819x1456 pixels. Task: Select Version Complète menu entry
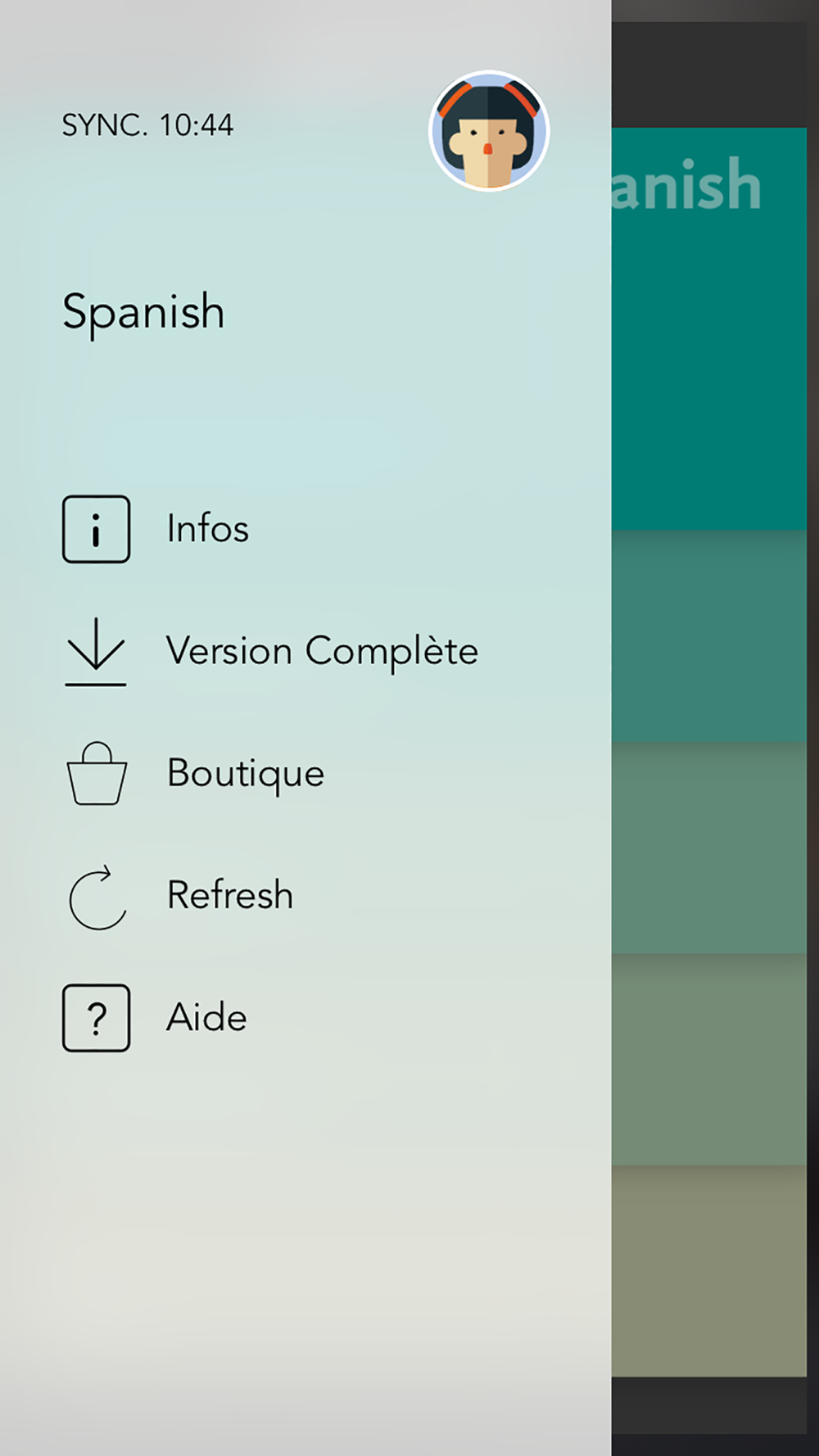322,651
